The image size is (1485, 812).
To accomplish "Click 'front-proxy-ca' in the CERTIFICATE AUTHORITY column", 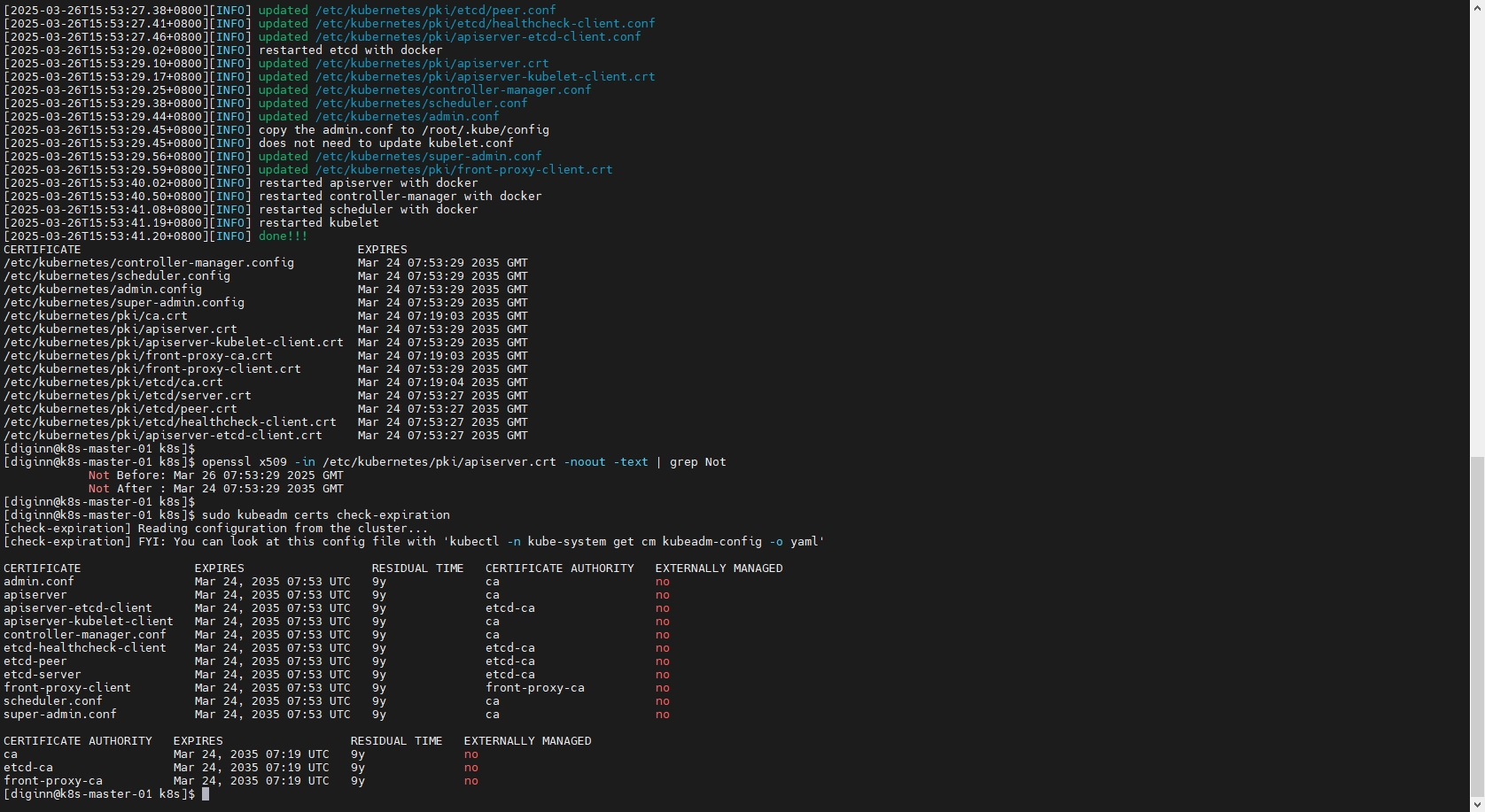I will (534, 688).
